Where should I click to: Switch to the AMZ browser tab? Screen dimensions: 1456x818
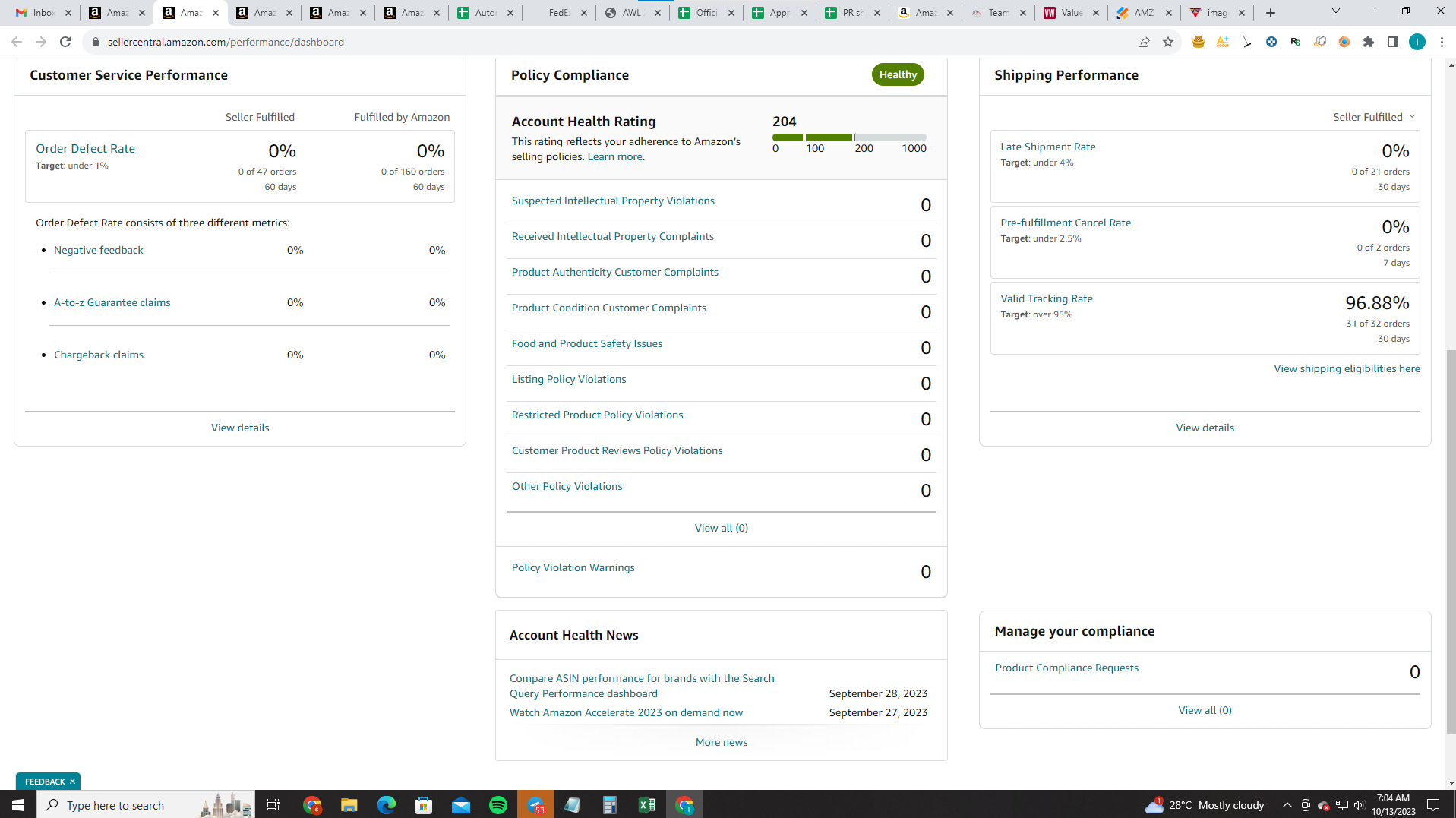pyautogui.click(x=1145, y=13)
